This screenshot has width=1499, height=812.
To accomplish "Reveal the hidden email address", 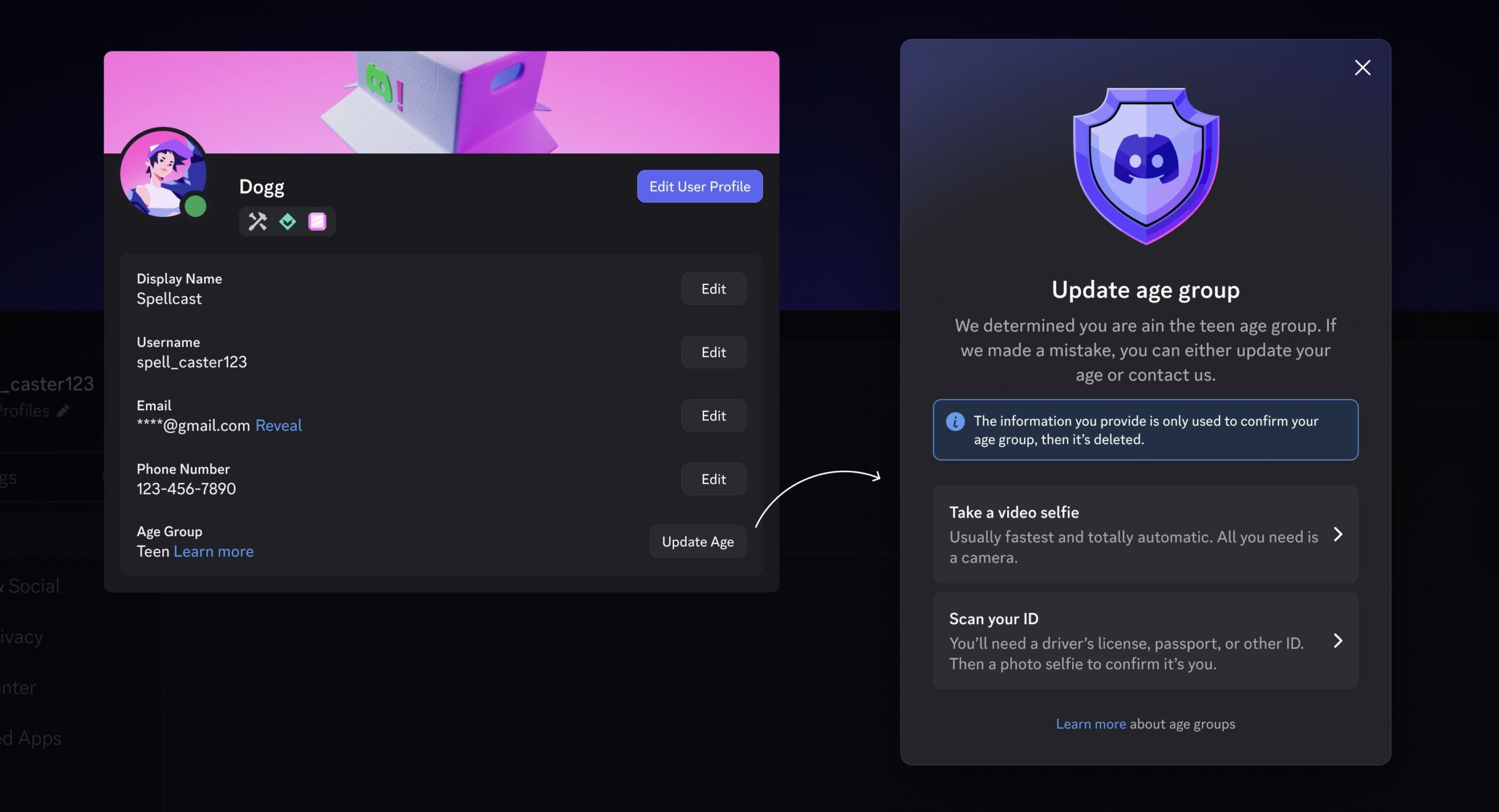I will (x=279, y=425).
